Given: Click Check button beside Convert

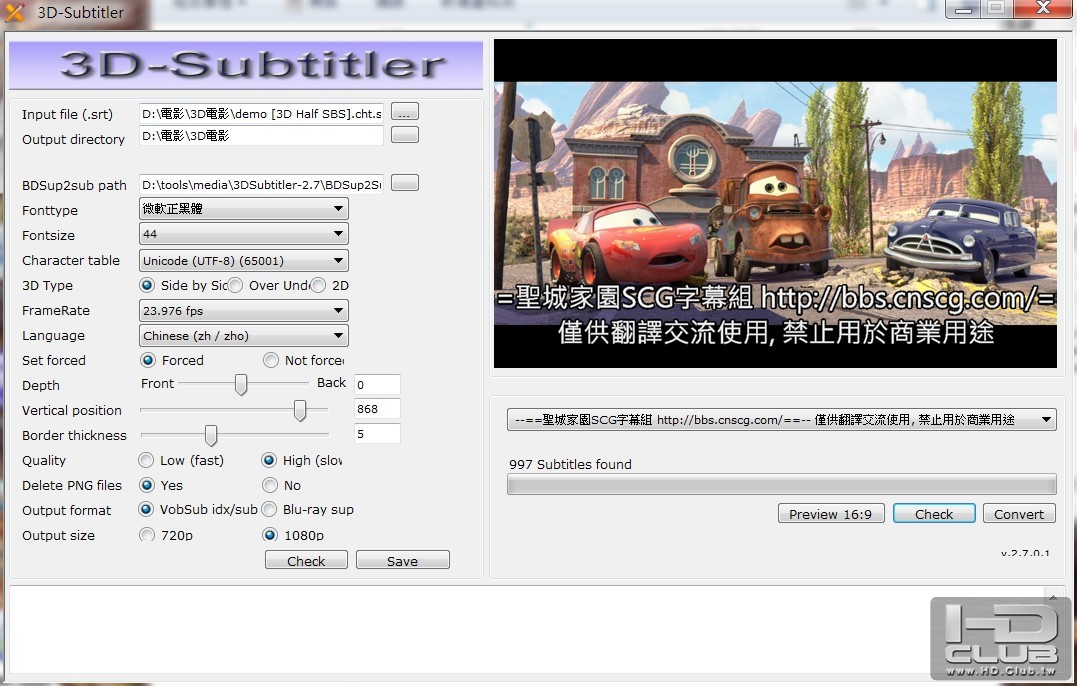Looking at the screenshot, I should click(x=934, y=514).
